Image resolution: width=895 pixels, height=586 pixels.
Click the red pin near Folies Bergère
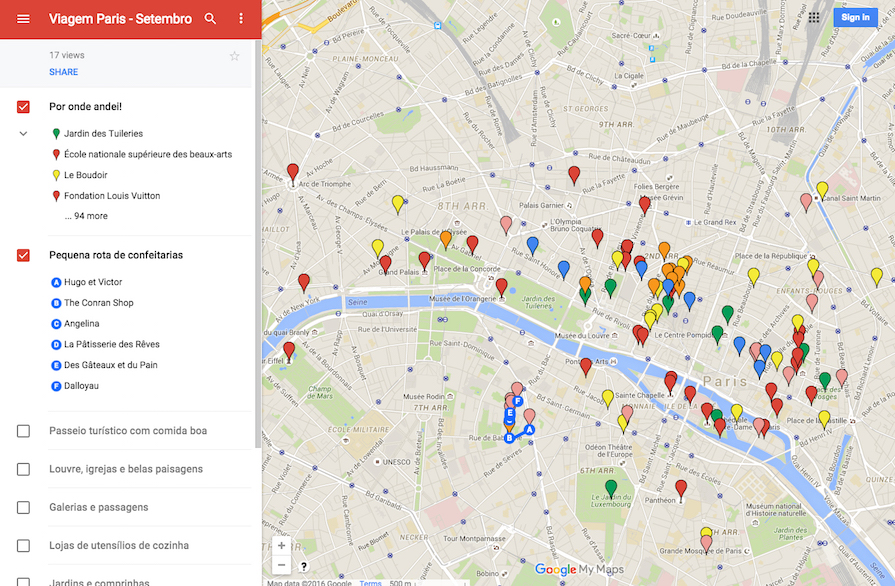click(644, 205)
